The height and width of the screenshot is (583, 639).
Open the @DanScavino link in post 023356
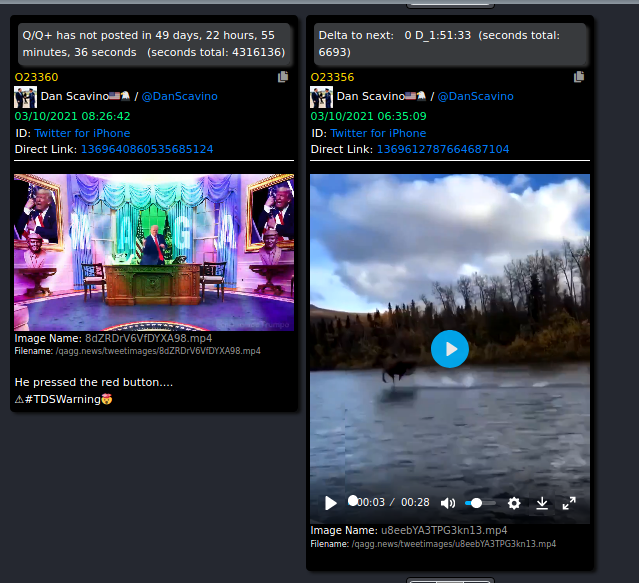(475, 96)
